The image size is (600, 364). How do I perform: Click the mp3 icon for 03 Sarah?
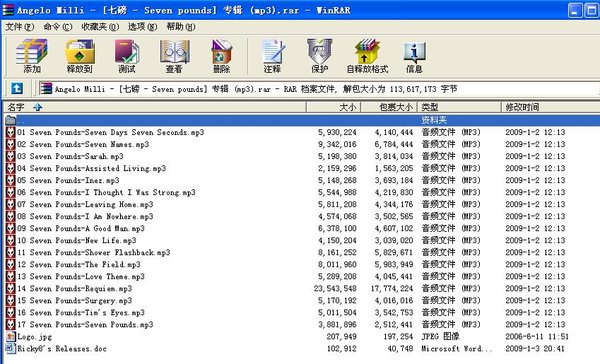(x=10, y=157)
